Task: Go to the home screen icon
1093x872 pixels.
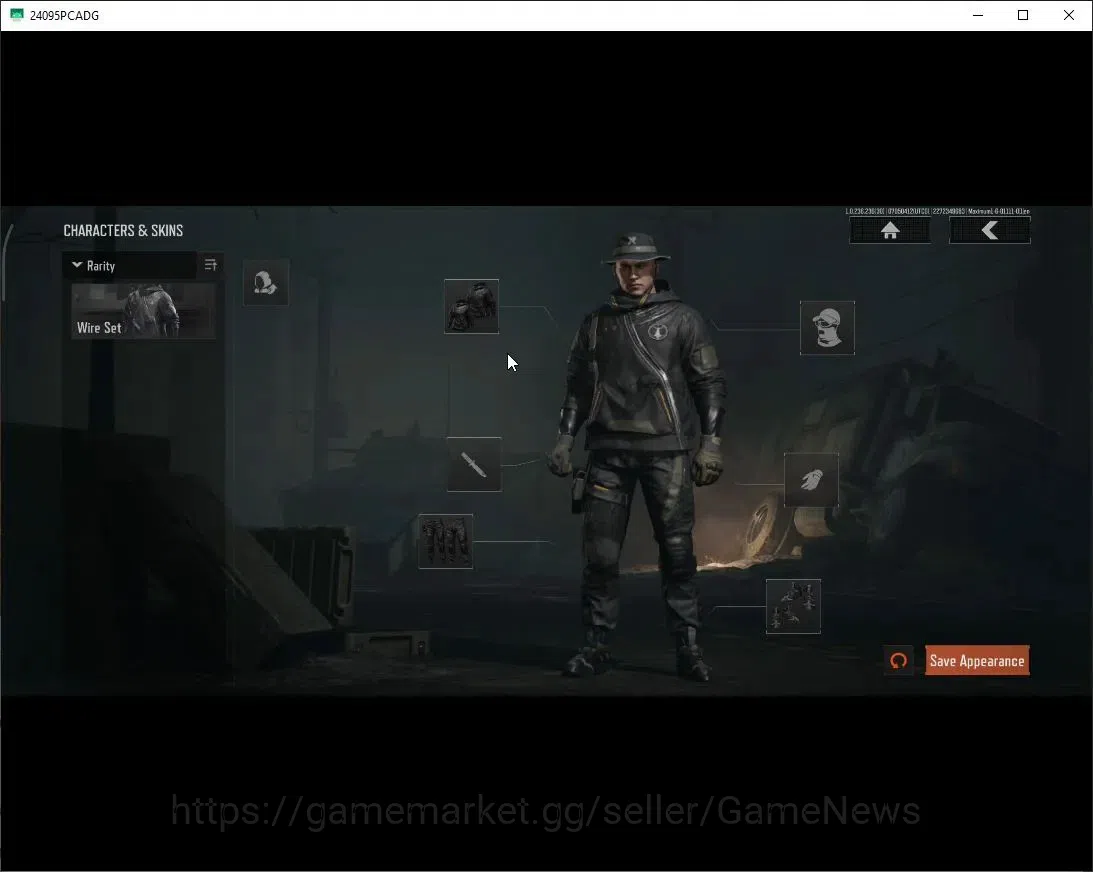Action: point(889,230)
